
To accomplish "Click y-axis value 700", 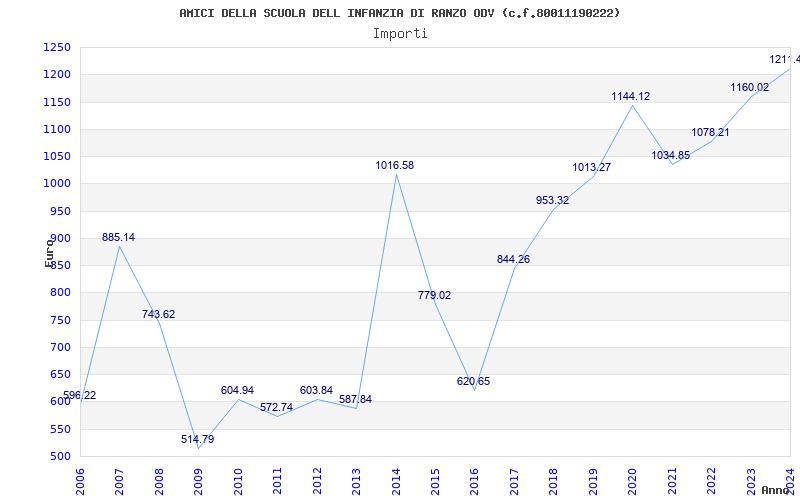I will pos(60,347).
